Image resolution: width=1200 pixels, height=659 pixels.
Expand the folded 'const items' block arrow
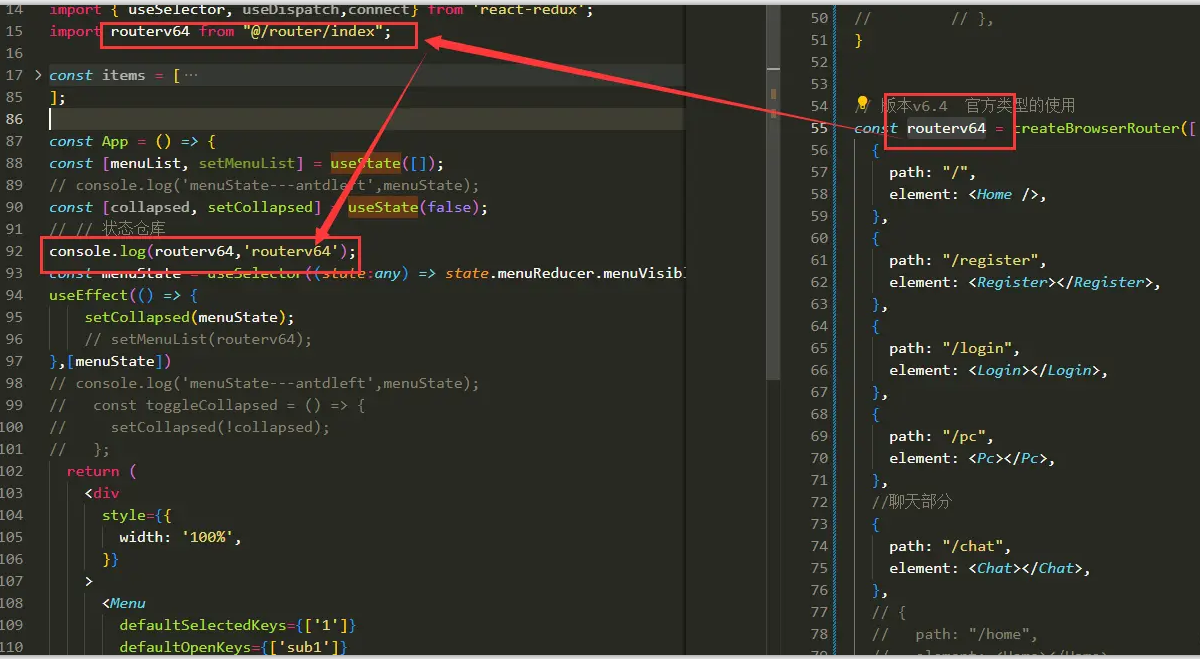pos(38,75)
